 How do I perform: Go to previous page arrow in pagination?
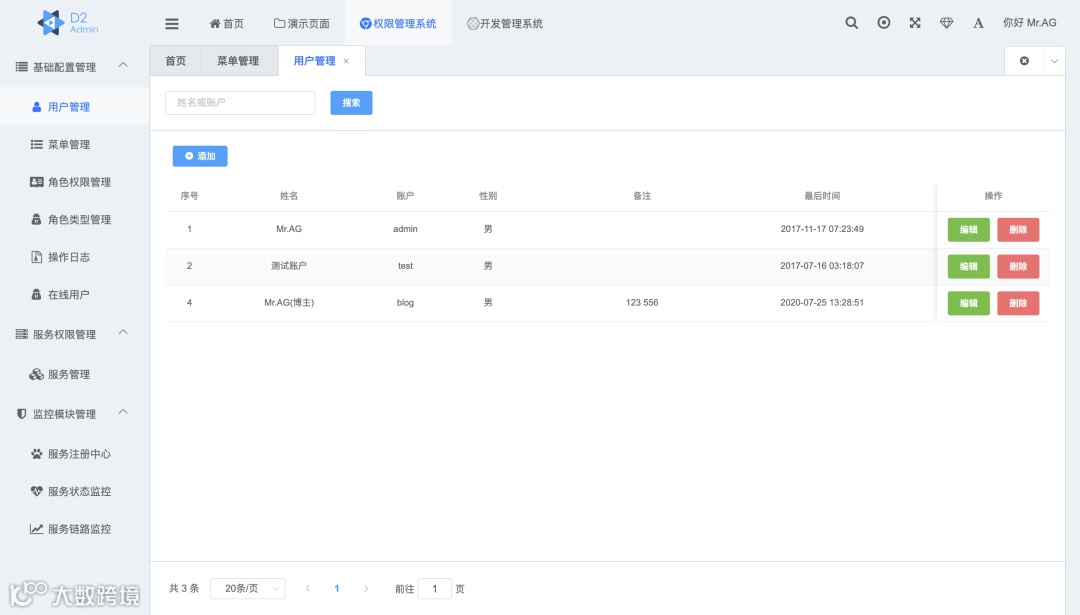(x=308, y=588)
